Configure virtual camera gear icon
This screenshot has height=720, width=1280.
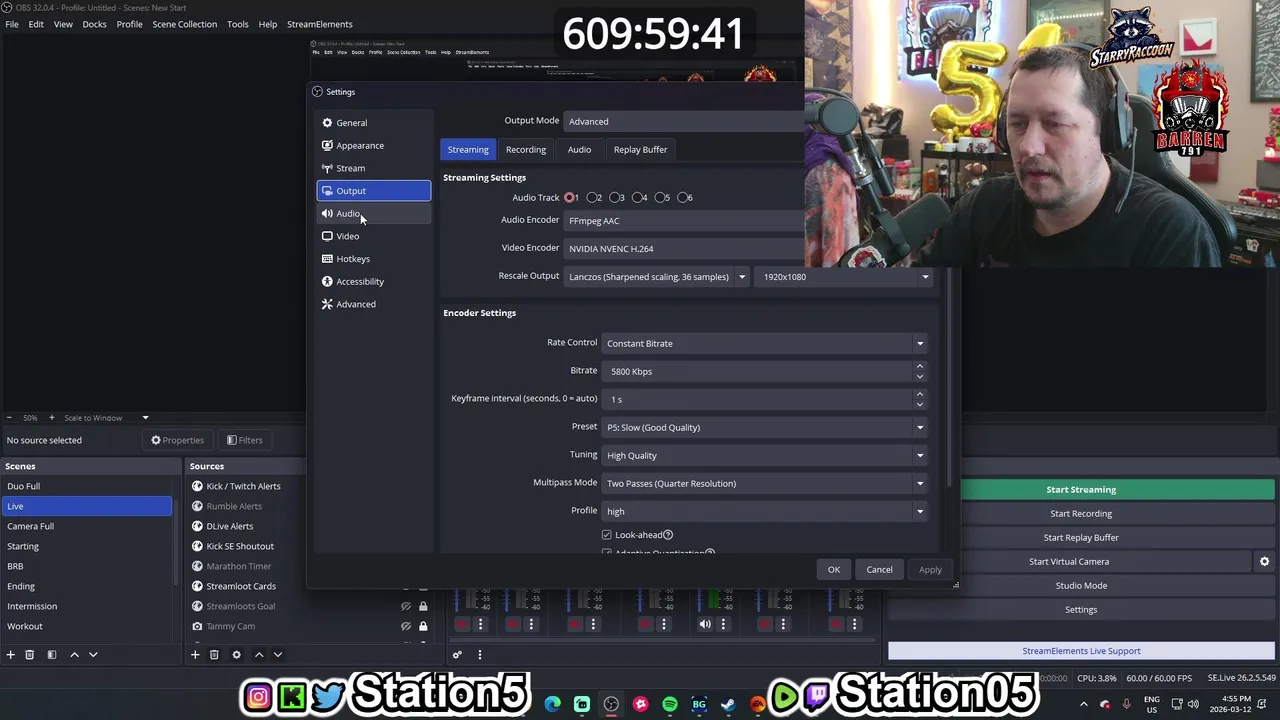click(1264, 562)
